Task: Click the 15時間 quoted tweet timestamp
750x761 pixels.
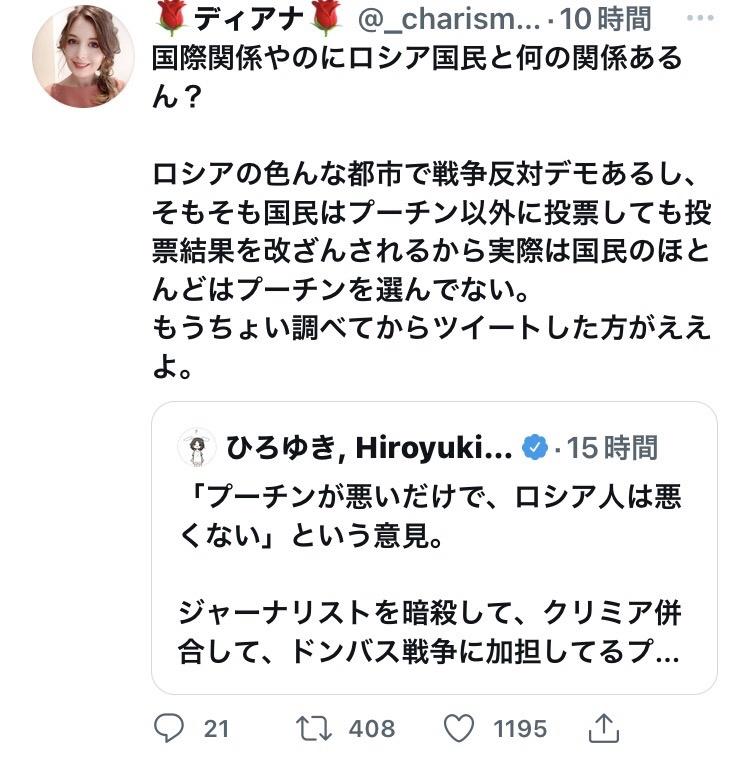Action: pyautogui.click(x=612, y=447)
